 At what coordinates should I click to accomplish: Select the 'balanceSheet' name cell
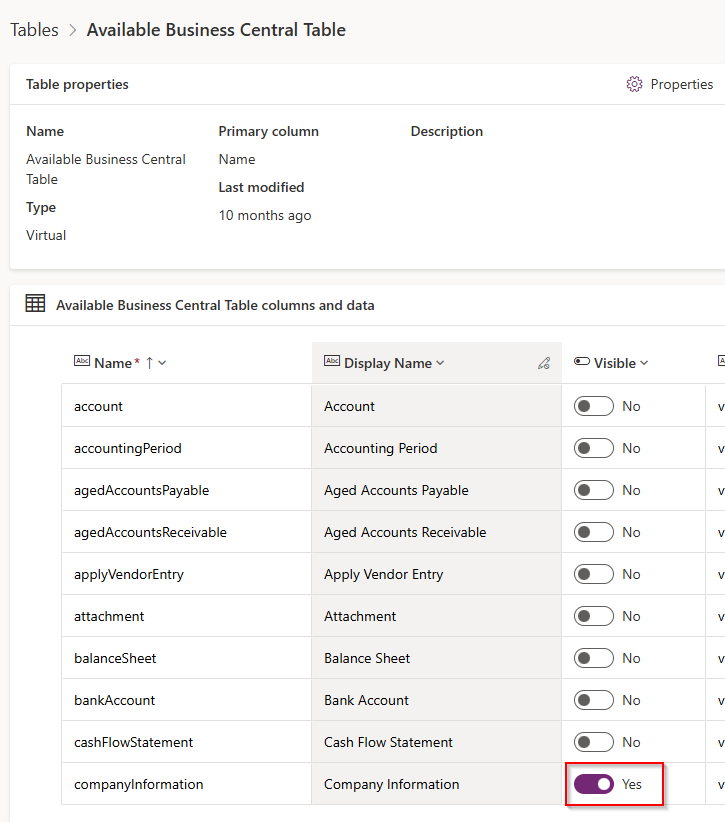click(187, 658)
